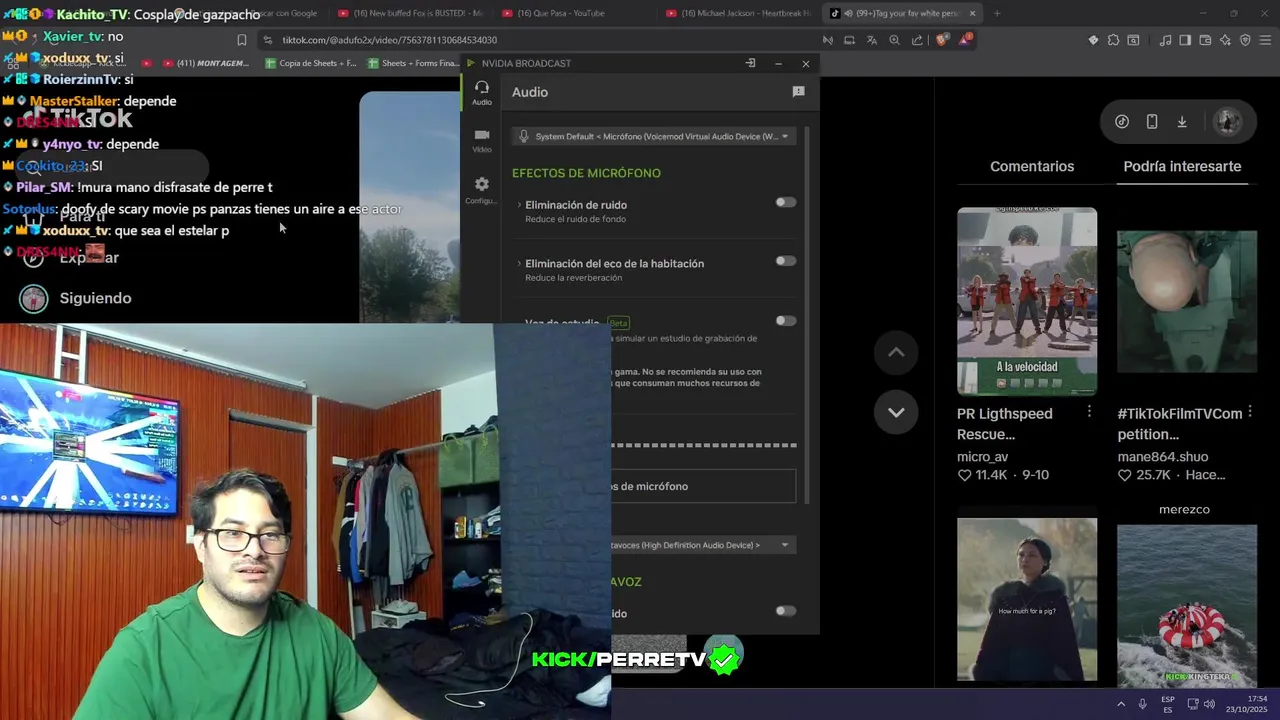Select the New buffed Fox is BUSTED tab

point(412,13)
